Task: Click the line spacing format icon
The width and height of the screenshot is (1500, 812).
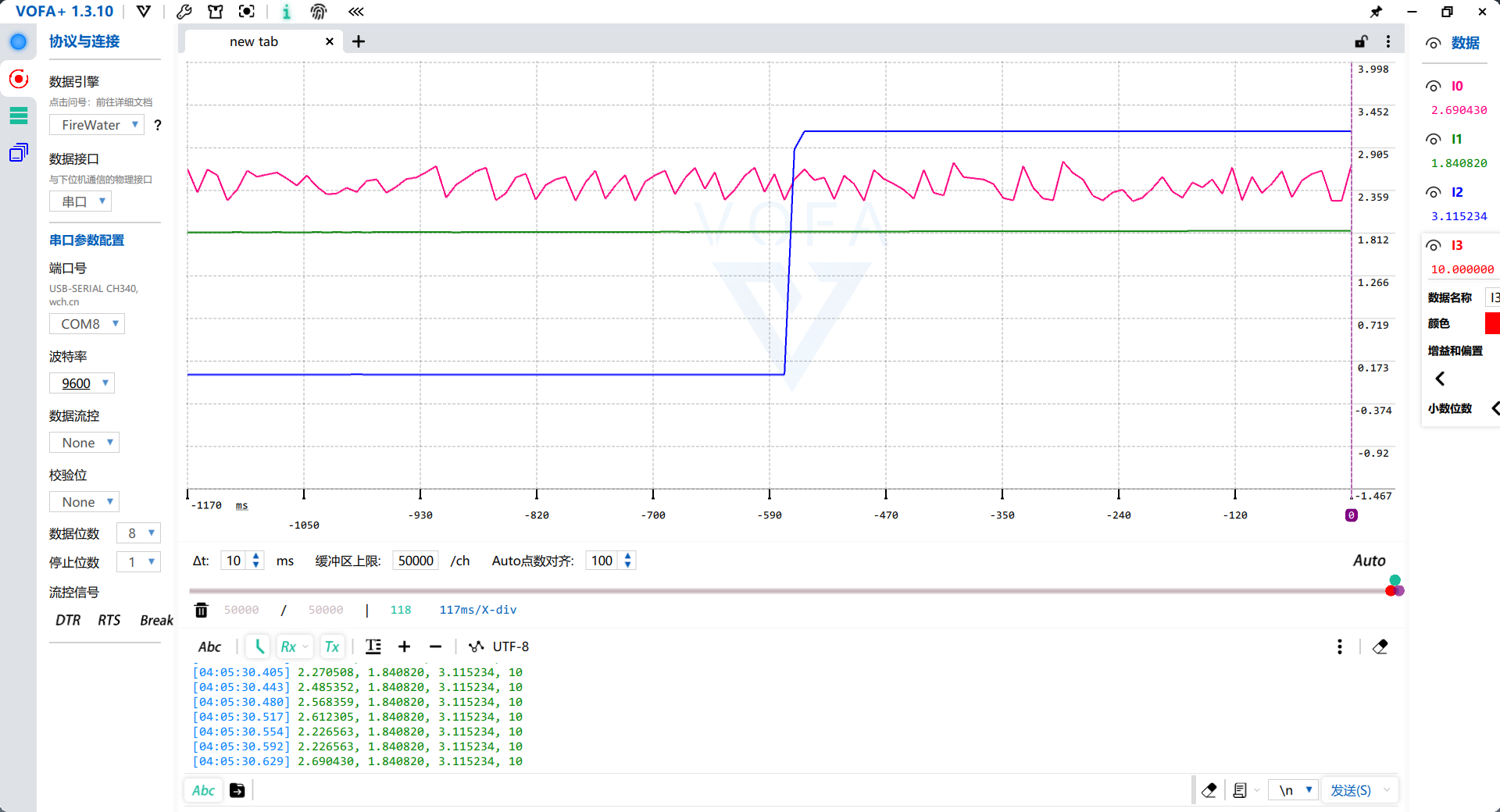Action: pos(373,646)
